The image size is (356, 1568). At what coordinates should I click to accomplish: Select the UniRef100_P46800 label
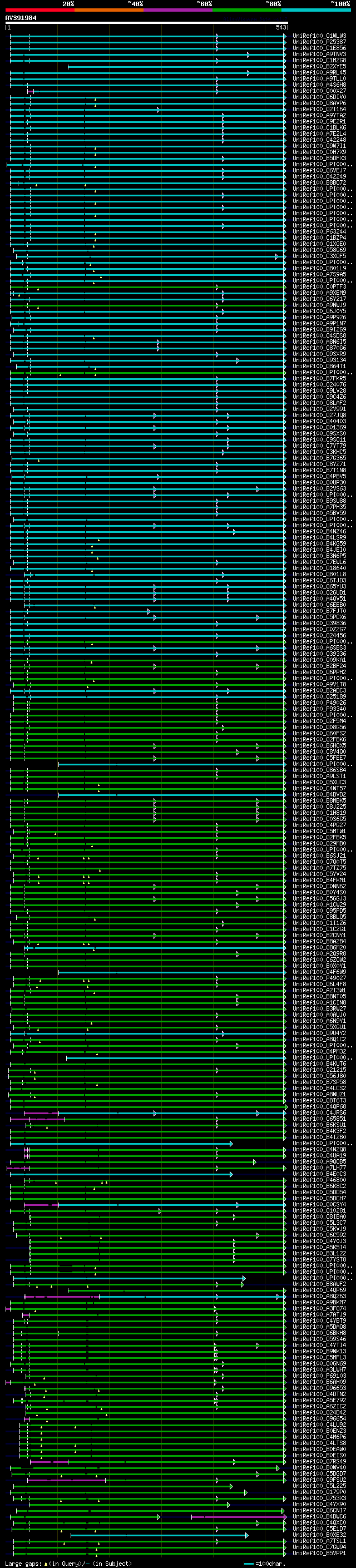(x=319, y=1180)
